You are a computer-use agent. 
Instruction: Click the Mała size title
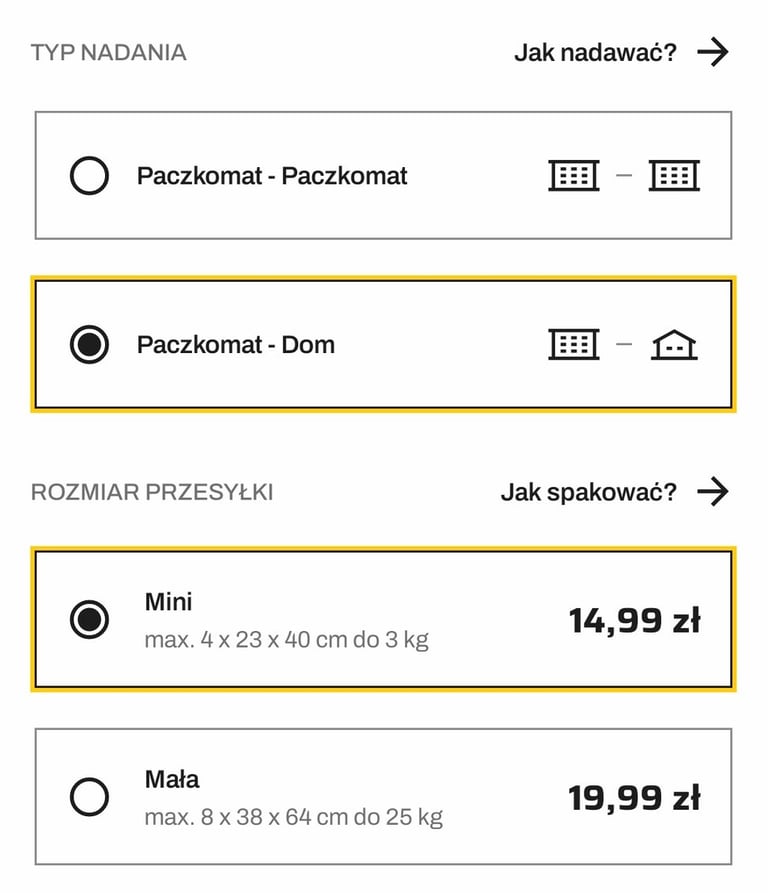point(172,779)
